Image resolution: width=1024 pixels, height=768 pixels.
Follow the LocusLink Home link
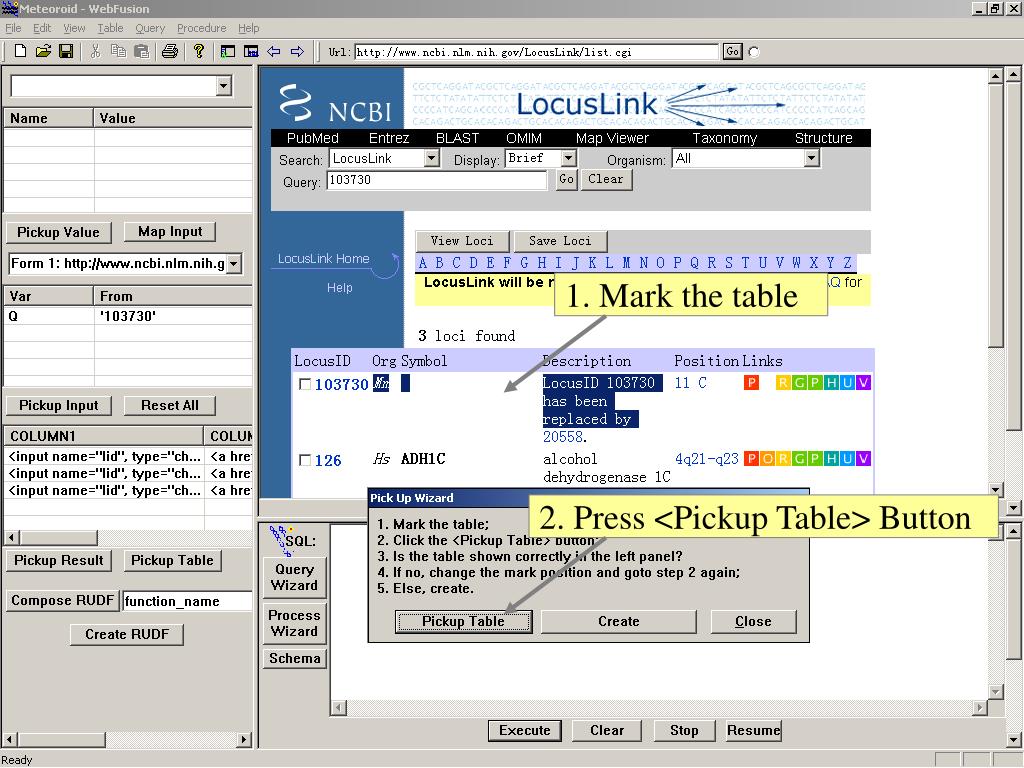coord(324,259)
